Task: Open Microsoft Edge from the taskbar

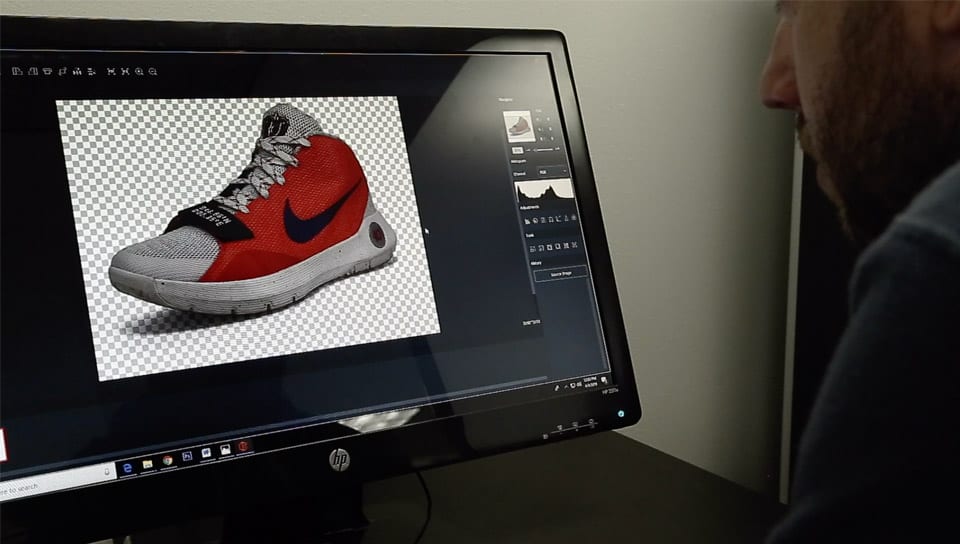Action: (x=127, y=468)
